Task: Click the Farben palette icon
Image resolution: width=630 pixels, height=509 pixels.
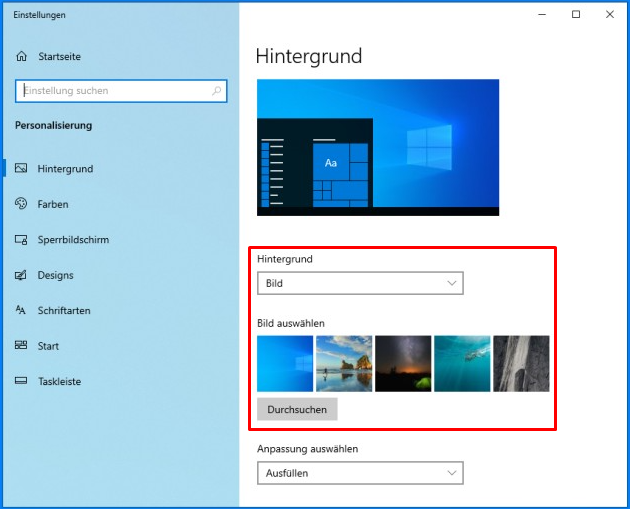Action: 21,204
